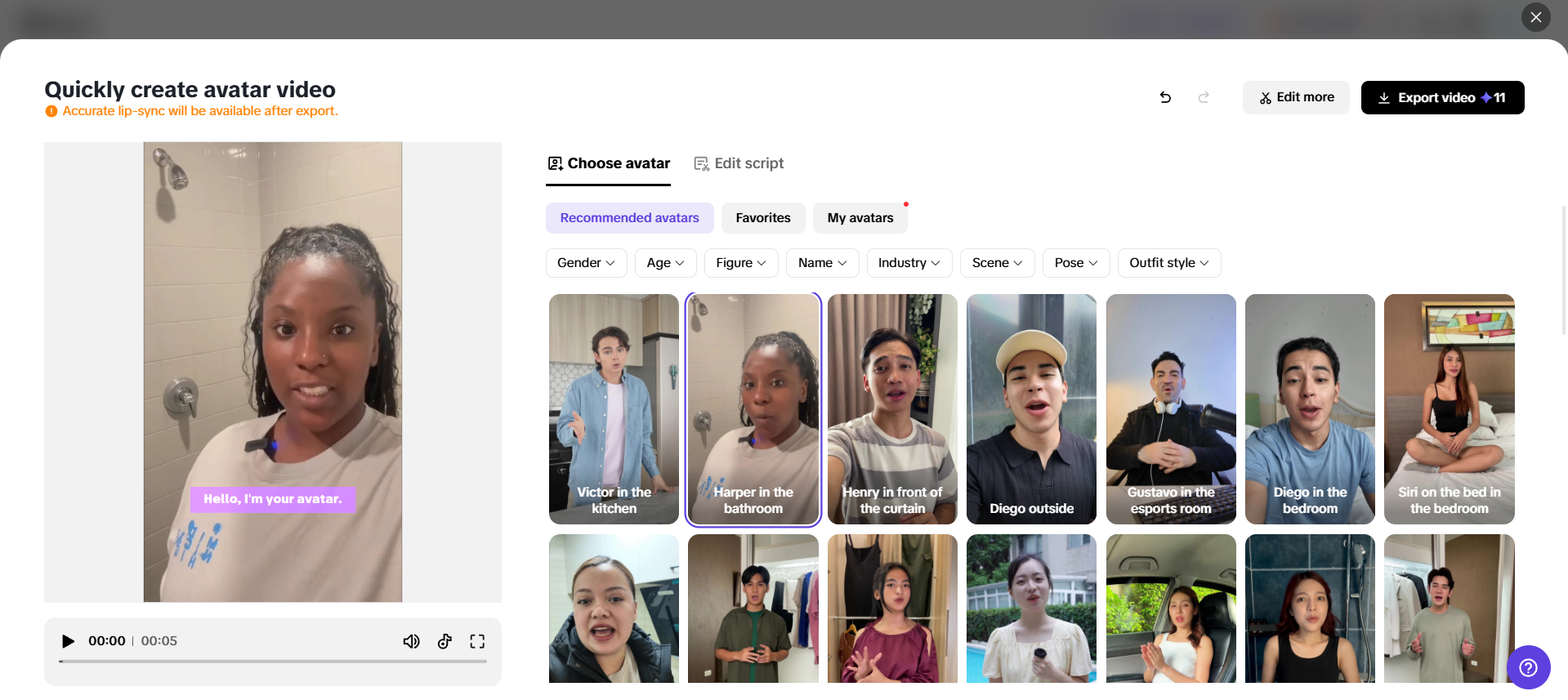This screenshot has width=1568, height=700.
Task: Click the undo arrow icon
Action: coord(1165,98)
